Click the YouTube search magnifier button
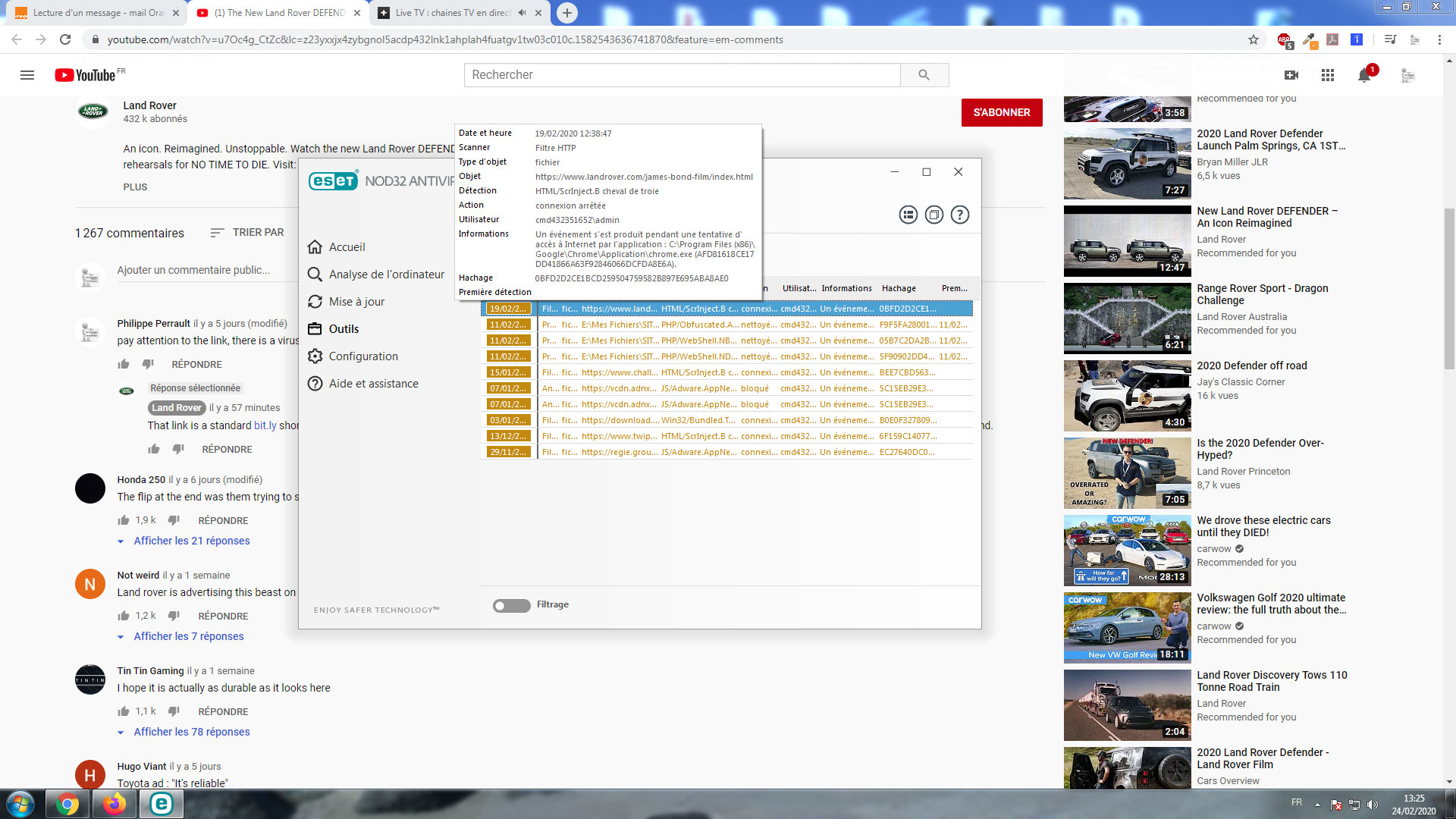Image resolution: width=1456 pixels, height=819 pixels. pos(924,75)
